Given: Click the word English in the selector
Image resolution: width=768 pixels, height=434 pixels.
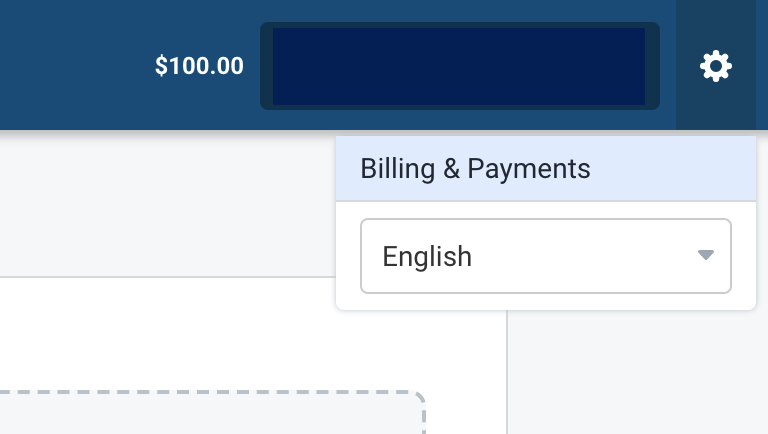Looking at the screenshot, I should [427, 257].
